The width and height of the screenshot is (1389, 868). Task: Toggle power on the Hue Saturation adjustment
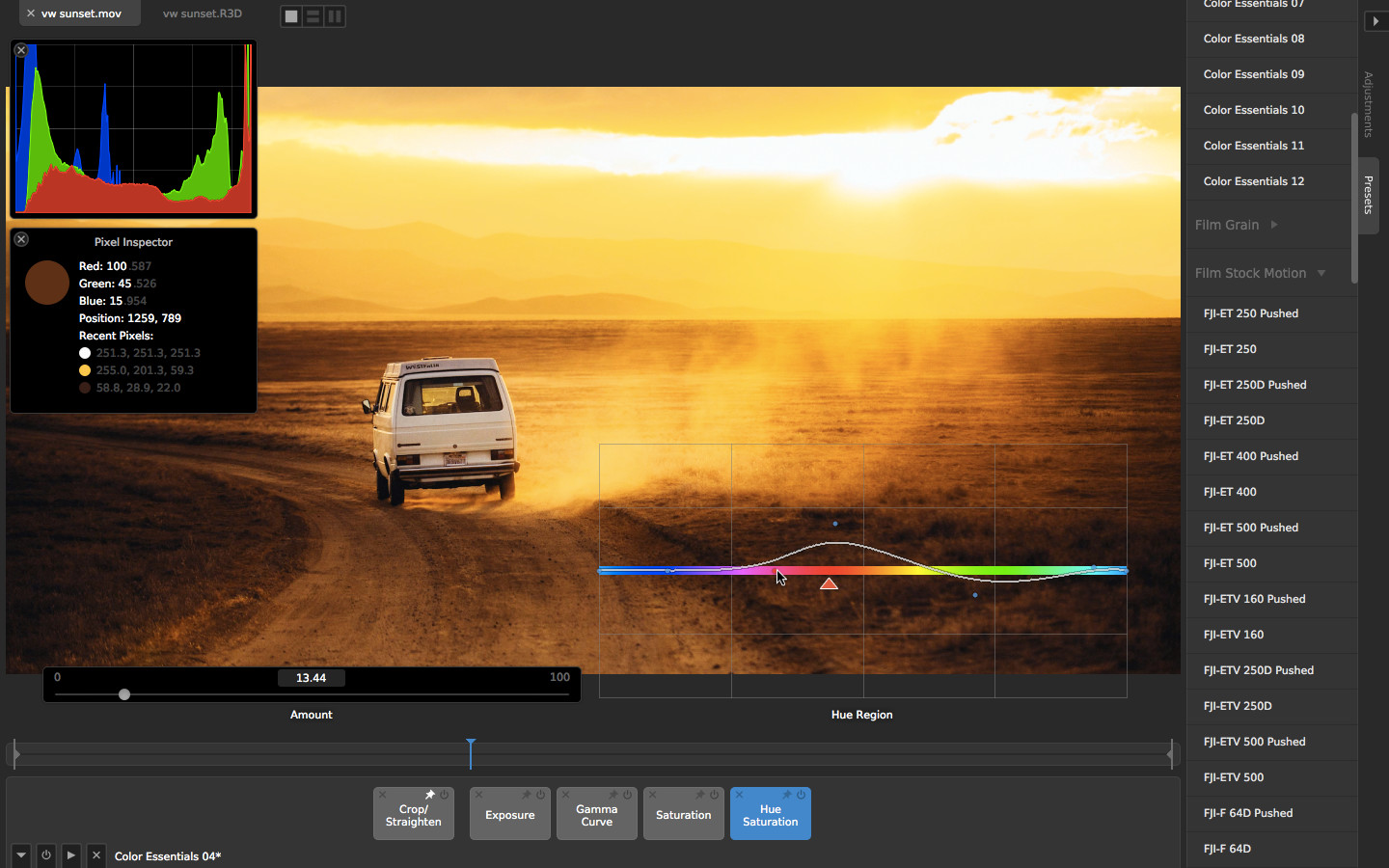click(801, 795)
